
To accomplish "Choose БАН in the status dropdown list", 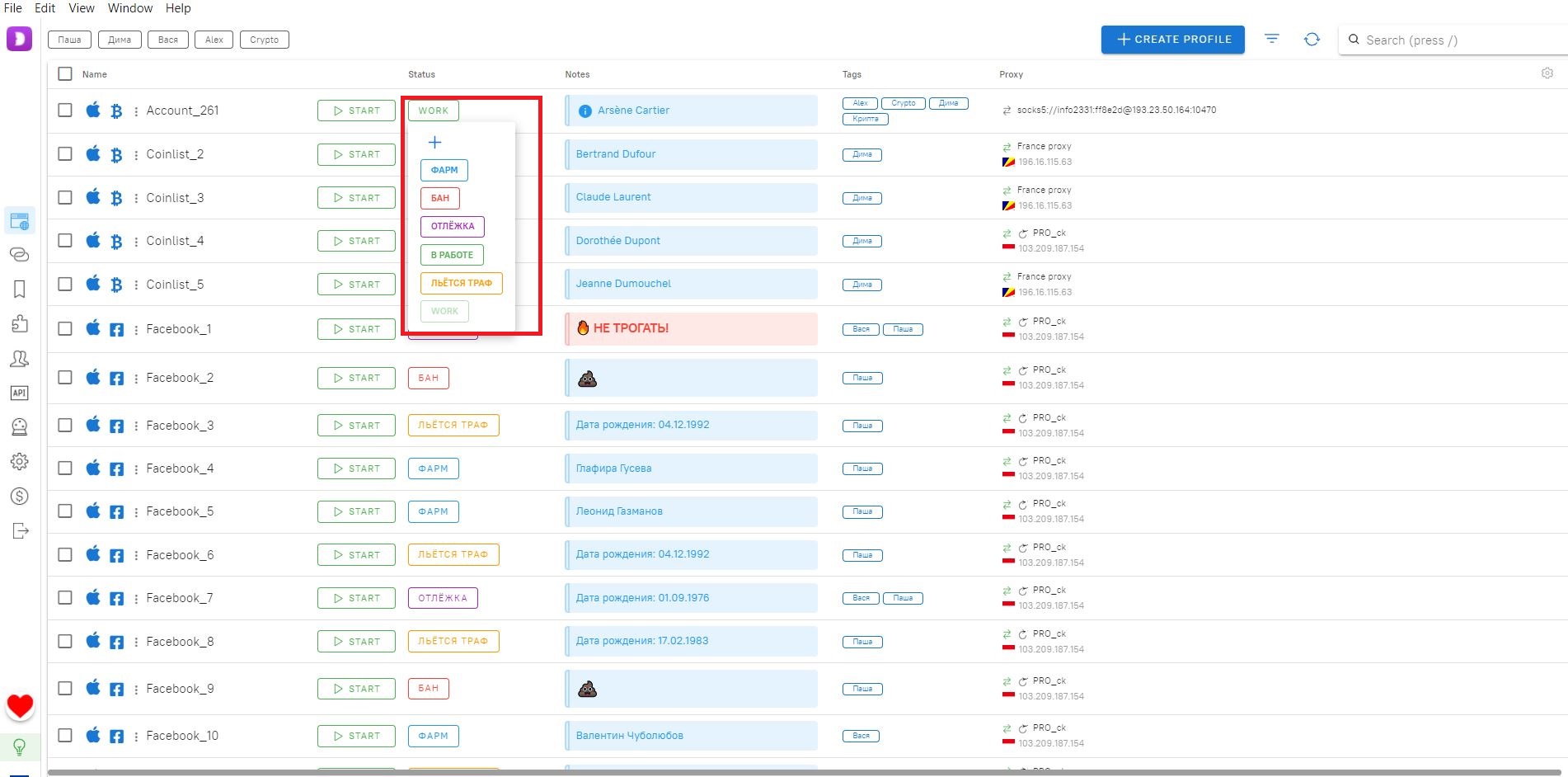I will tap(440, 198).
